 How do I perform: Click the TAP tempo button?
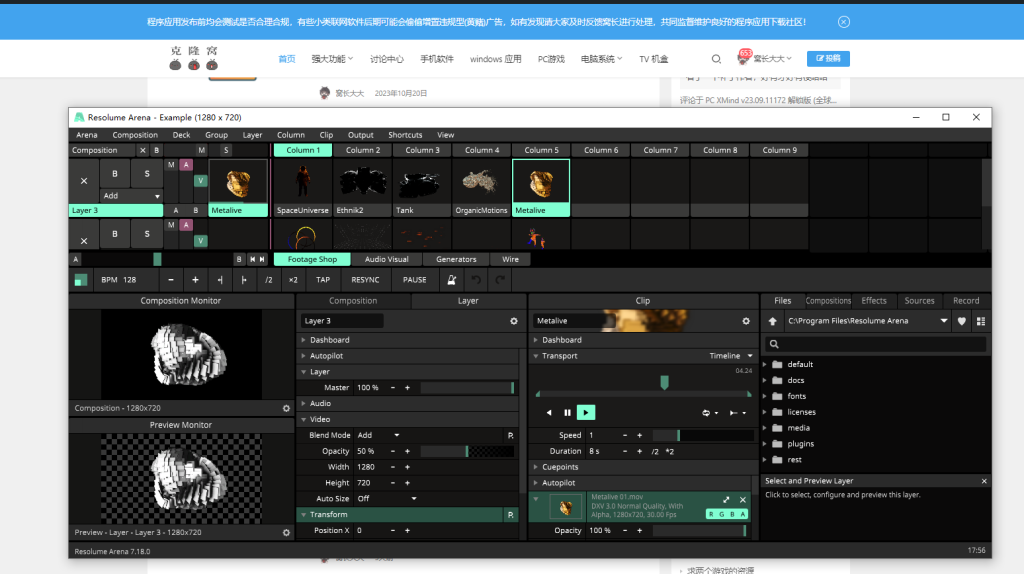323,280
